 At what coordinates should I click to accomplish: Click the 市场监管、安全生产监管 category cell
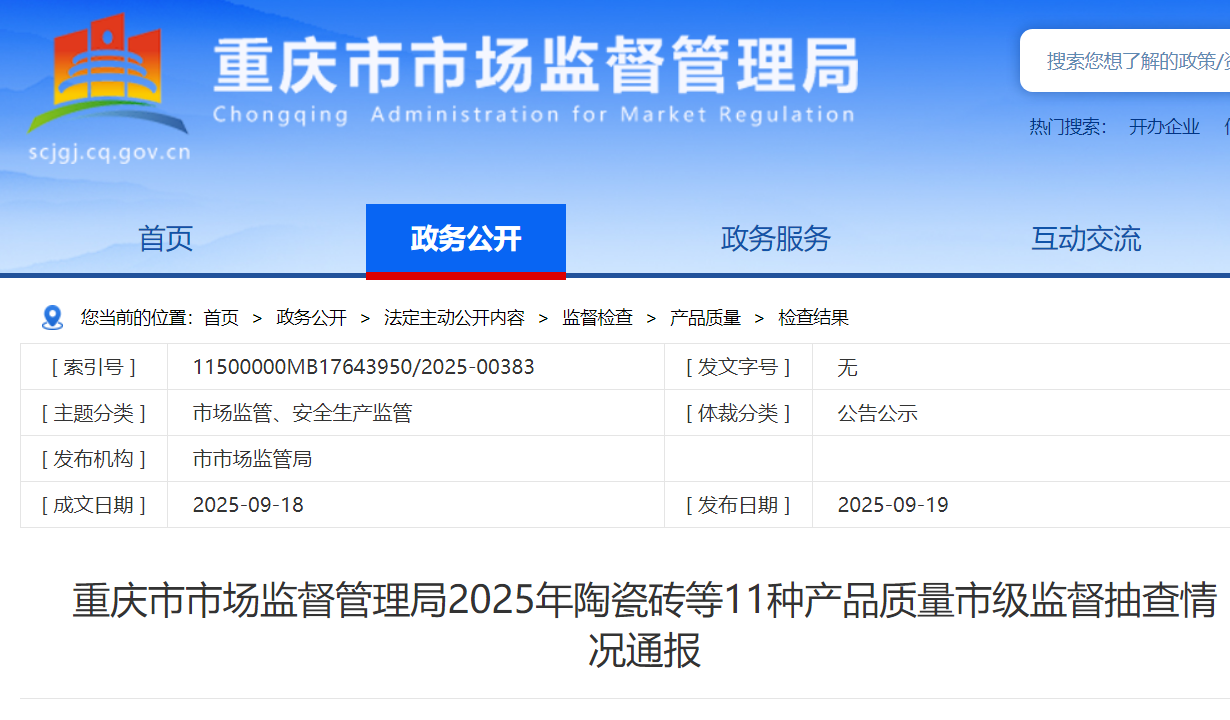pos(302,413)
